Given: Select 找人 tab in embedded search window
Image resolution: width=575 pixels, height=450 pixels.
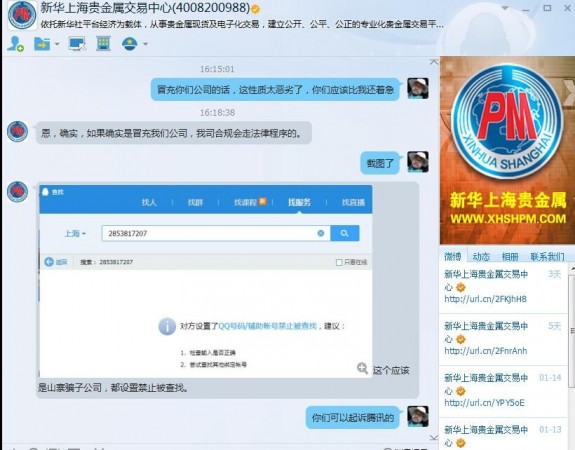Looking at the screenshot, I should [x=149, y=202].
